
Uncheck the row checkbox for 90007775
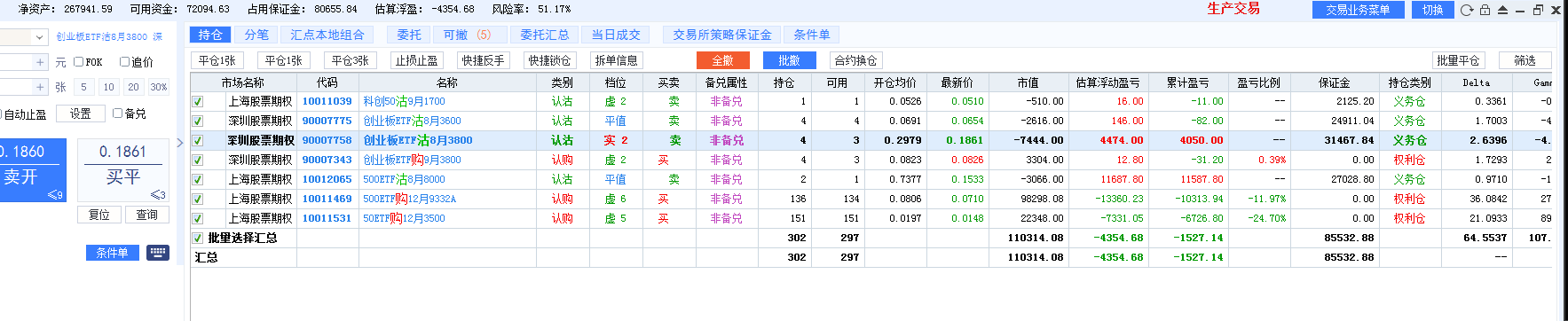pos(198,121)
